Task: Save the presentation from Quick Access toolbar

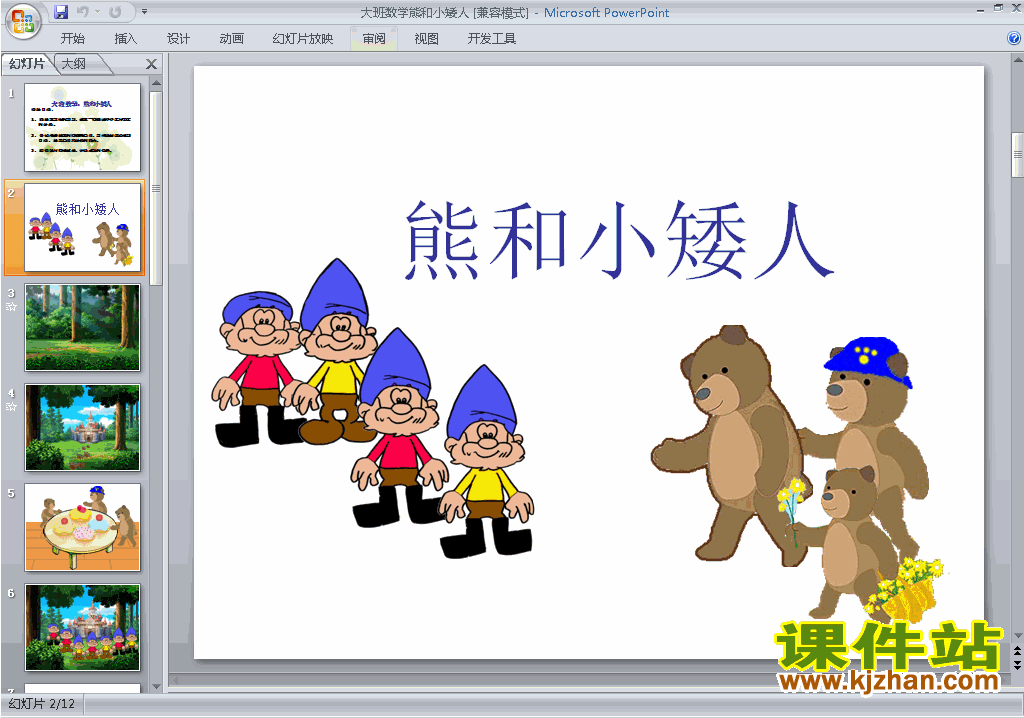Action: (x=61, y=12)
